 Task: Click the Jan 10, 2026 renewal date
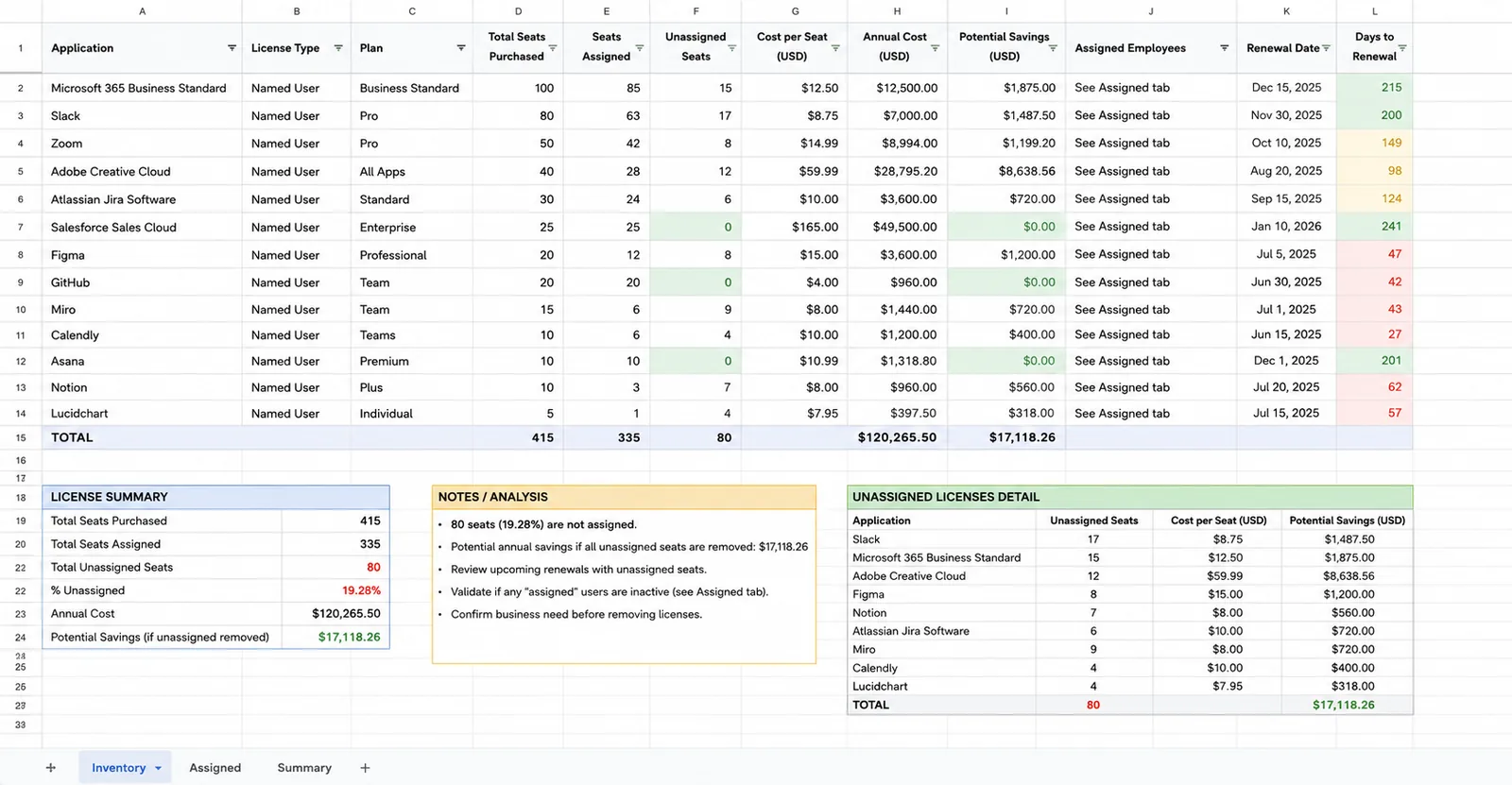tap(1286, 226)
